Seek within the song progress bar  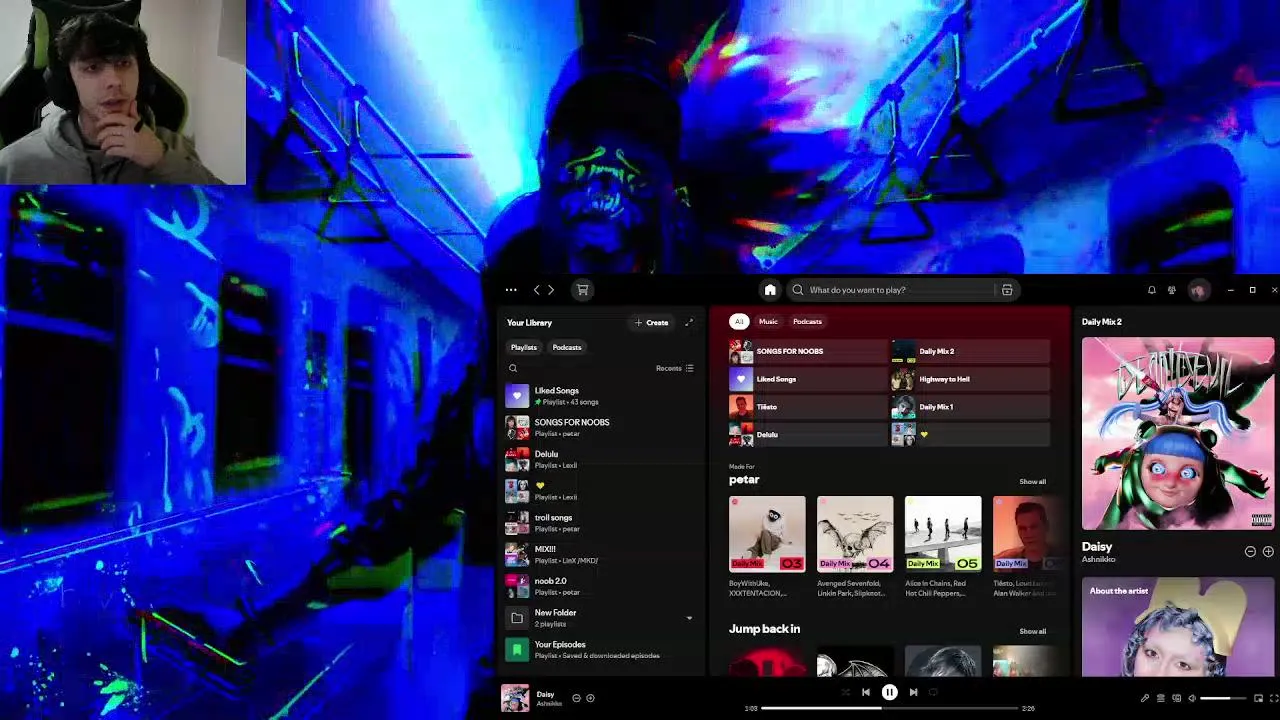tap(889, 708)
